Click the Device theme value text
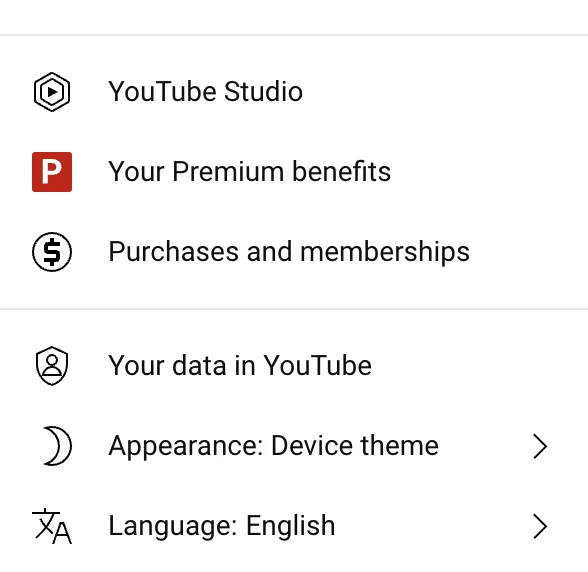The image size is (588, 572). click(355, 446)
